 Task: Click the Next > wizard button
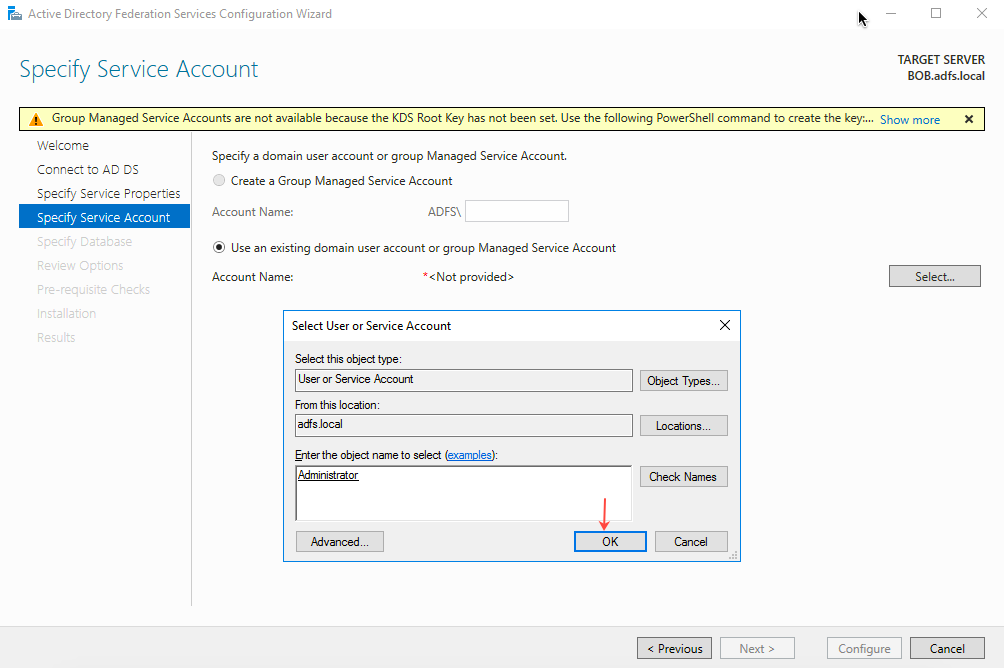click(x=757, y=648)
